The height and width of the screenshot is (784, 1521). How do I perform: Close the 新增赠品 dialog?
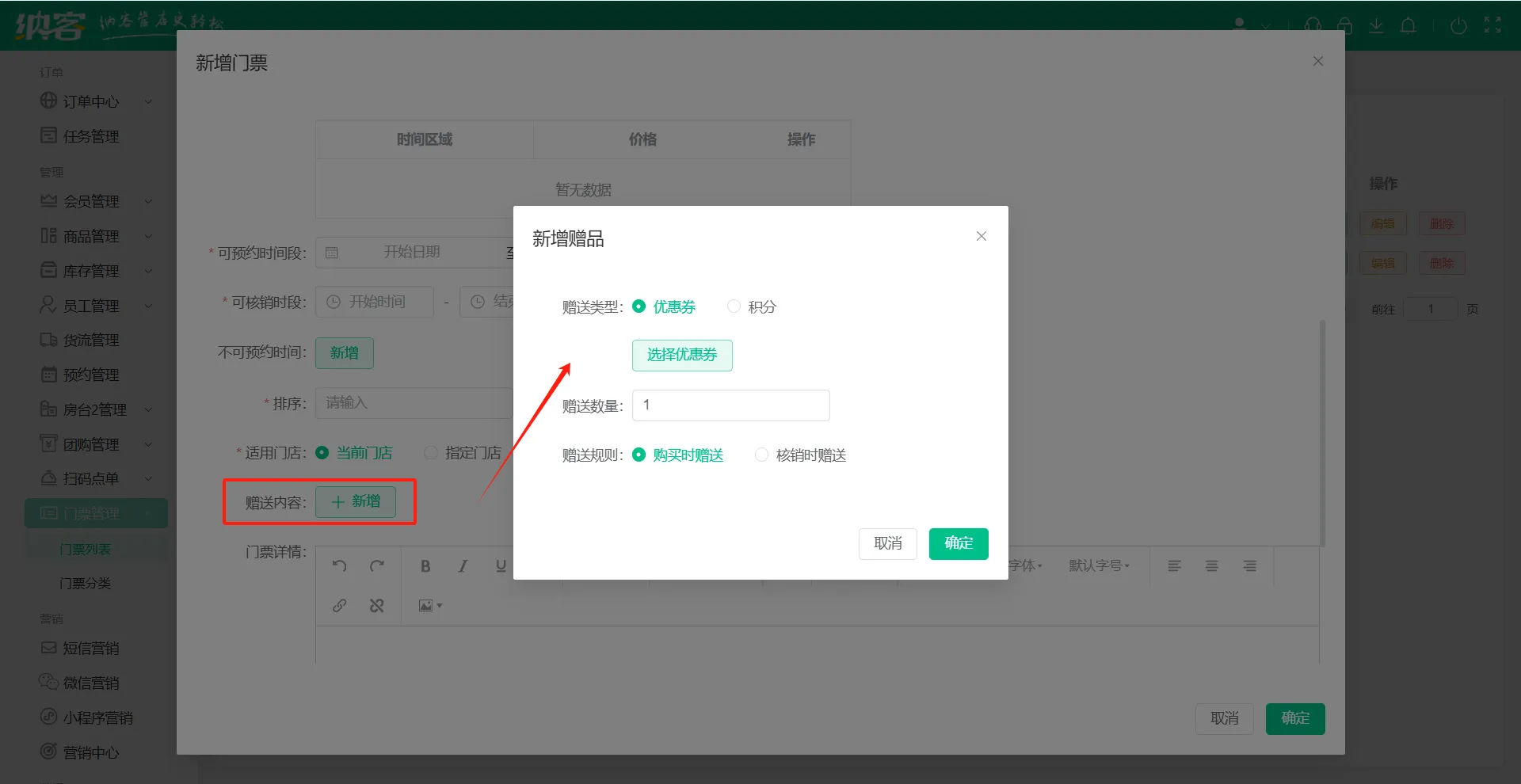(x=981, y=236)
